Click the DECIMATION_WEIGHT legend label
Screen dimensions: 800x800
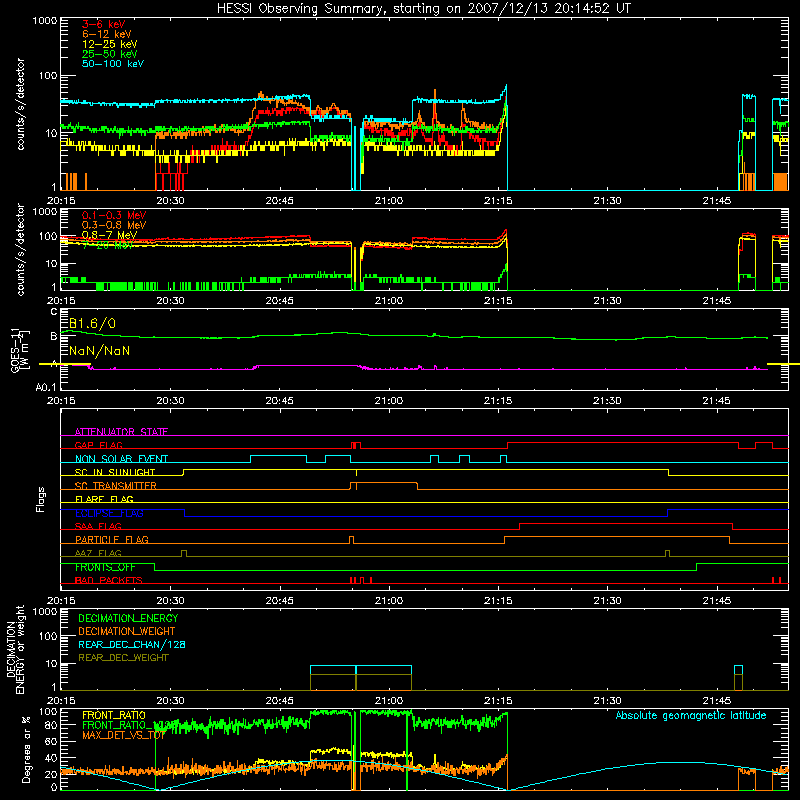pos(127,631)
